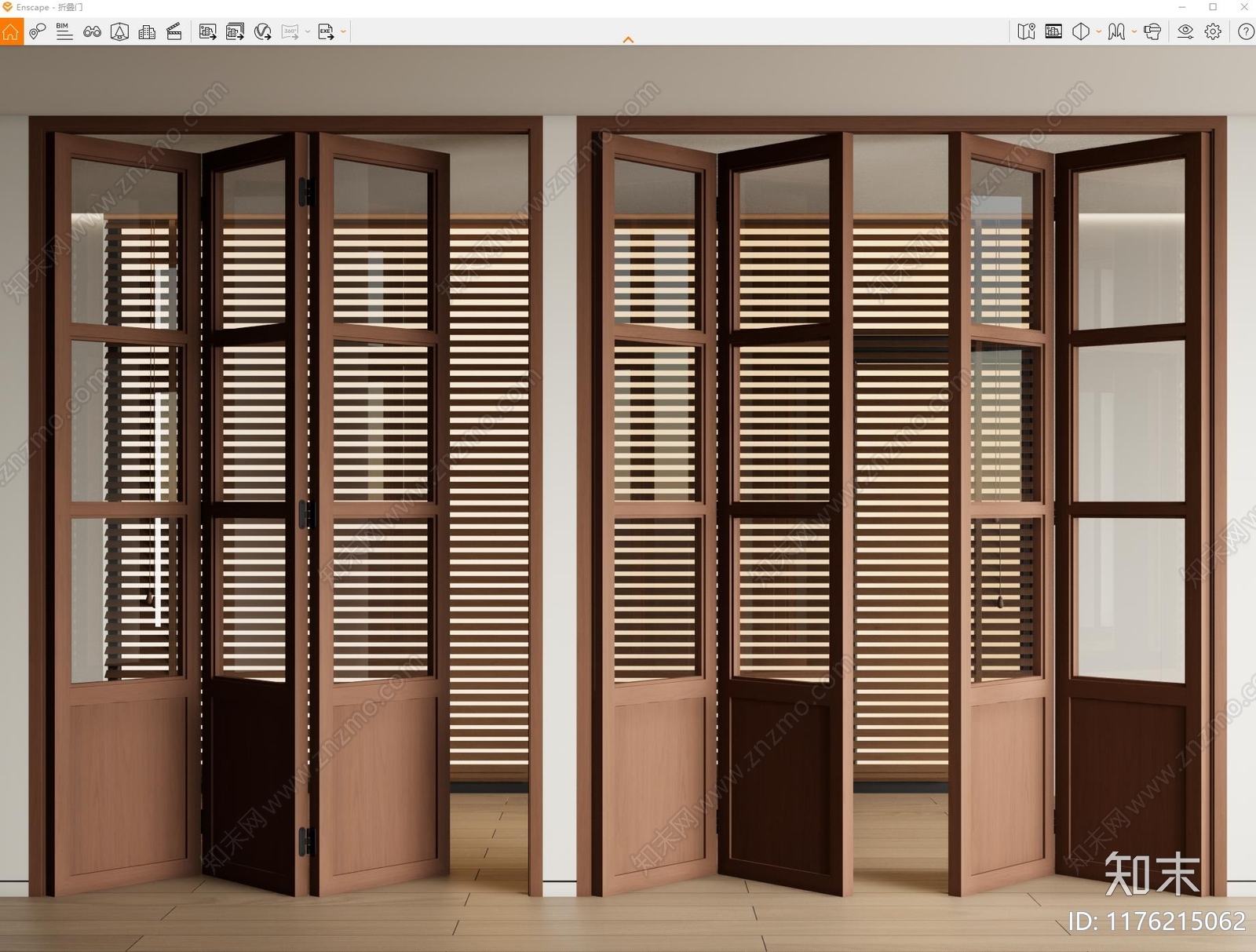Open the collaborative annotations (pin and speech bubble) icon

coord(38,32)
